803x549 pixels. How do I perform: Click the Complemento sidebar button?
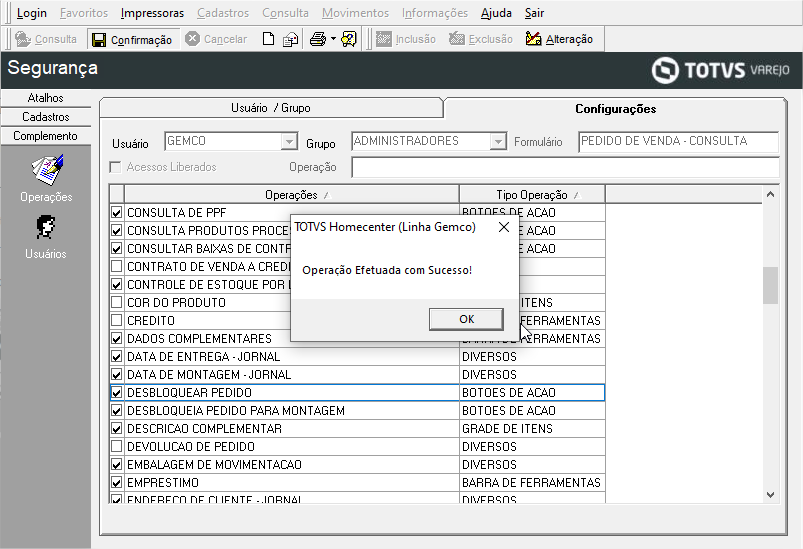coord(46,136)
